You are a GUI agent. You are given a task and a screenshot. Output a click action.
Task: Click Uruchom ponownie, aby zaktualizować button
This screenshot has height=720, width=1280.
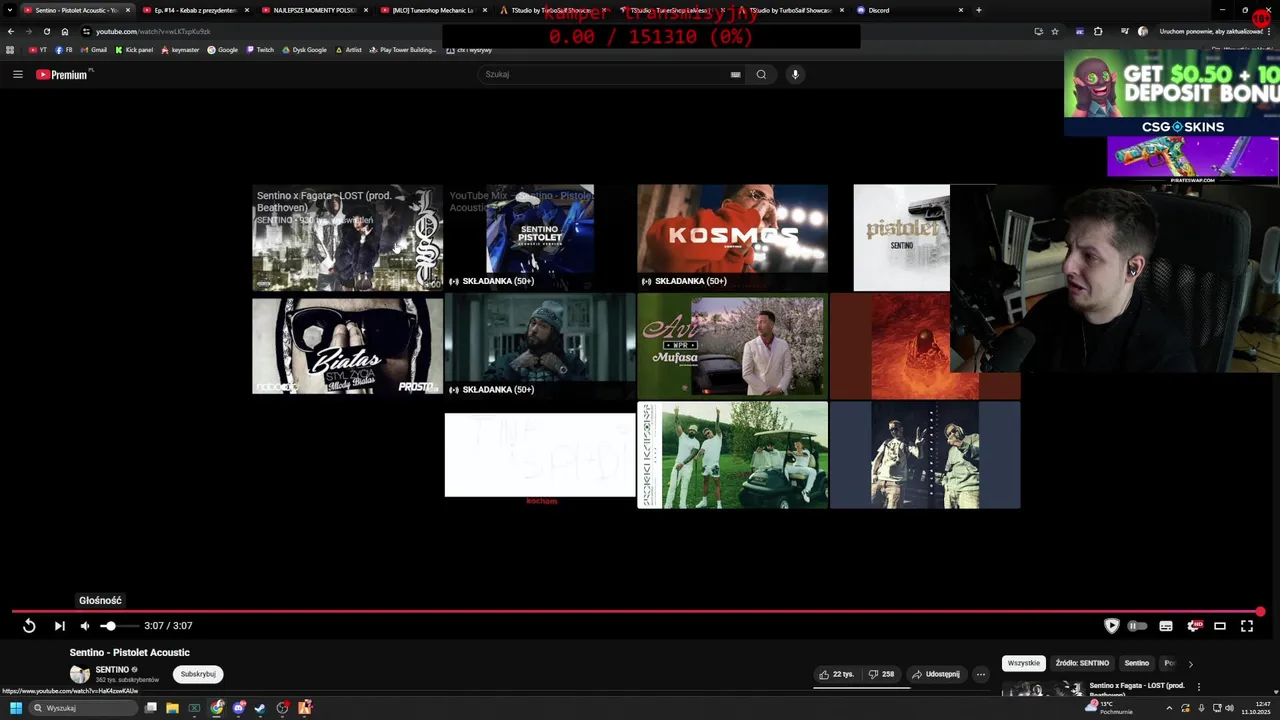coord(1215,31)
